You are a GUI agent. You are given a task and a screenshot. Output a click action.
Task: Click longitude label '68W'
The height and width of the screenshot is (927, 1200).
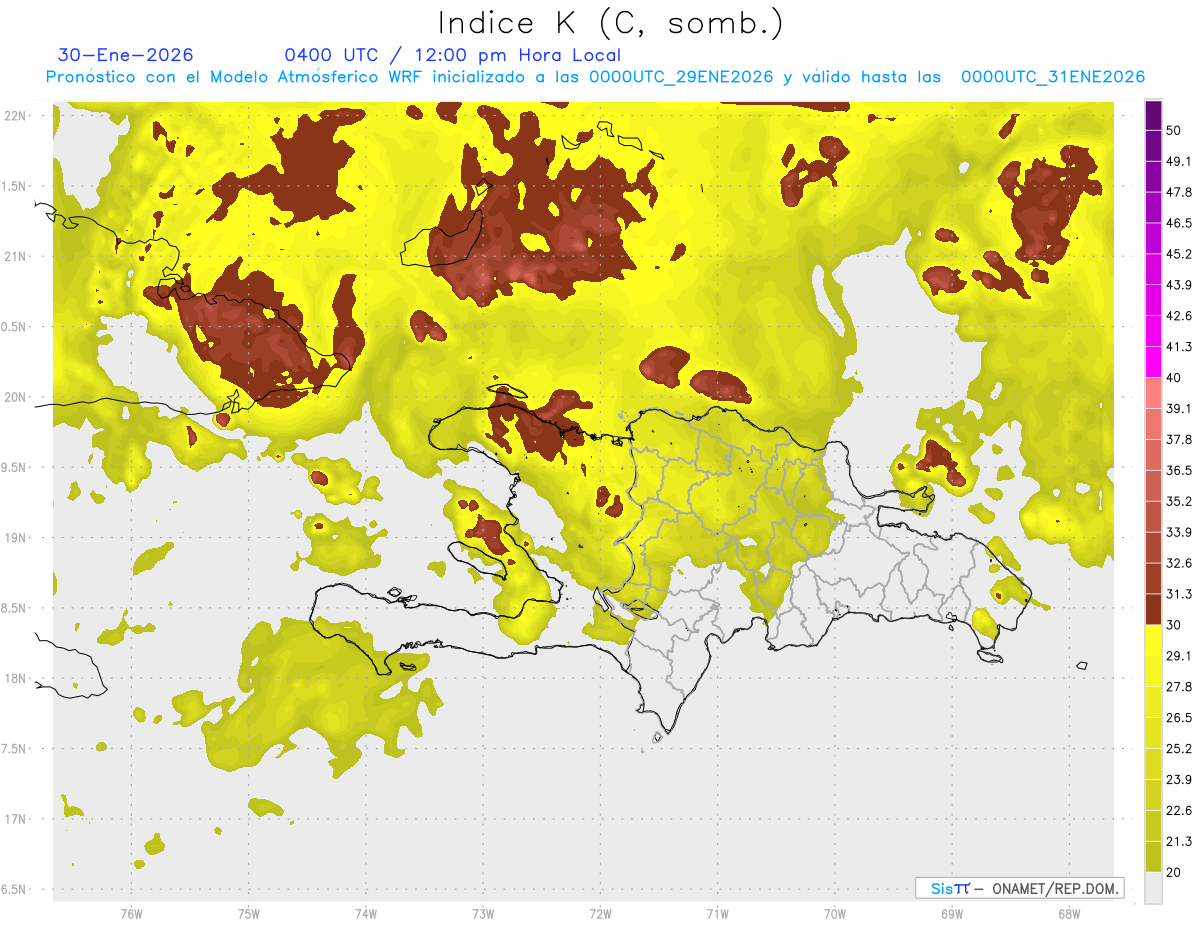pos(1068,914)
